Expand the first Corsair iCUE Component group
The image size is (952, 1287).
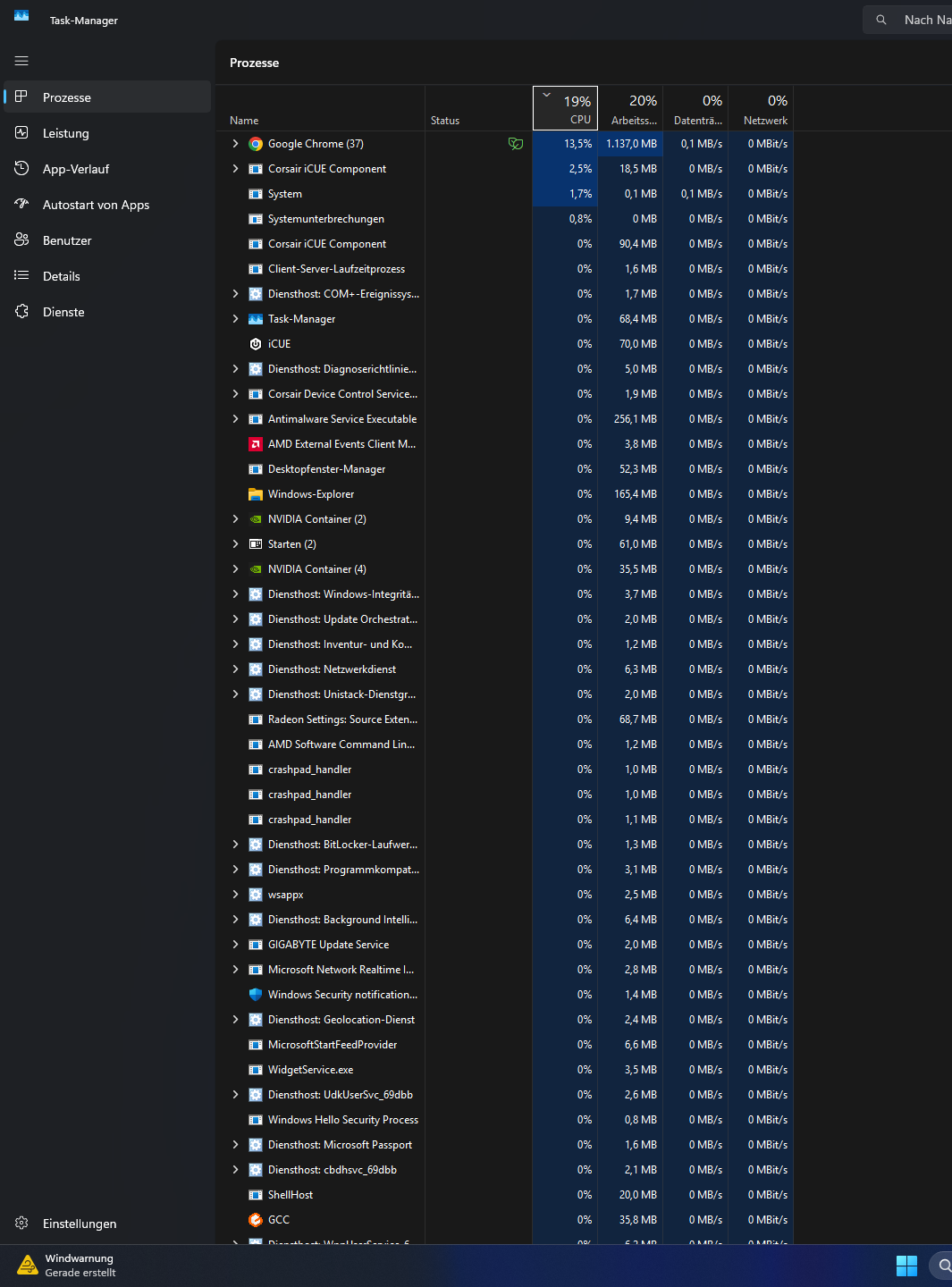[235, 169]
